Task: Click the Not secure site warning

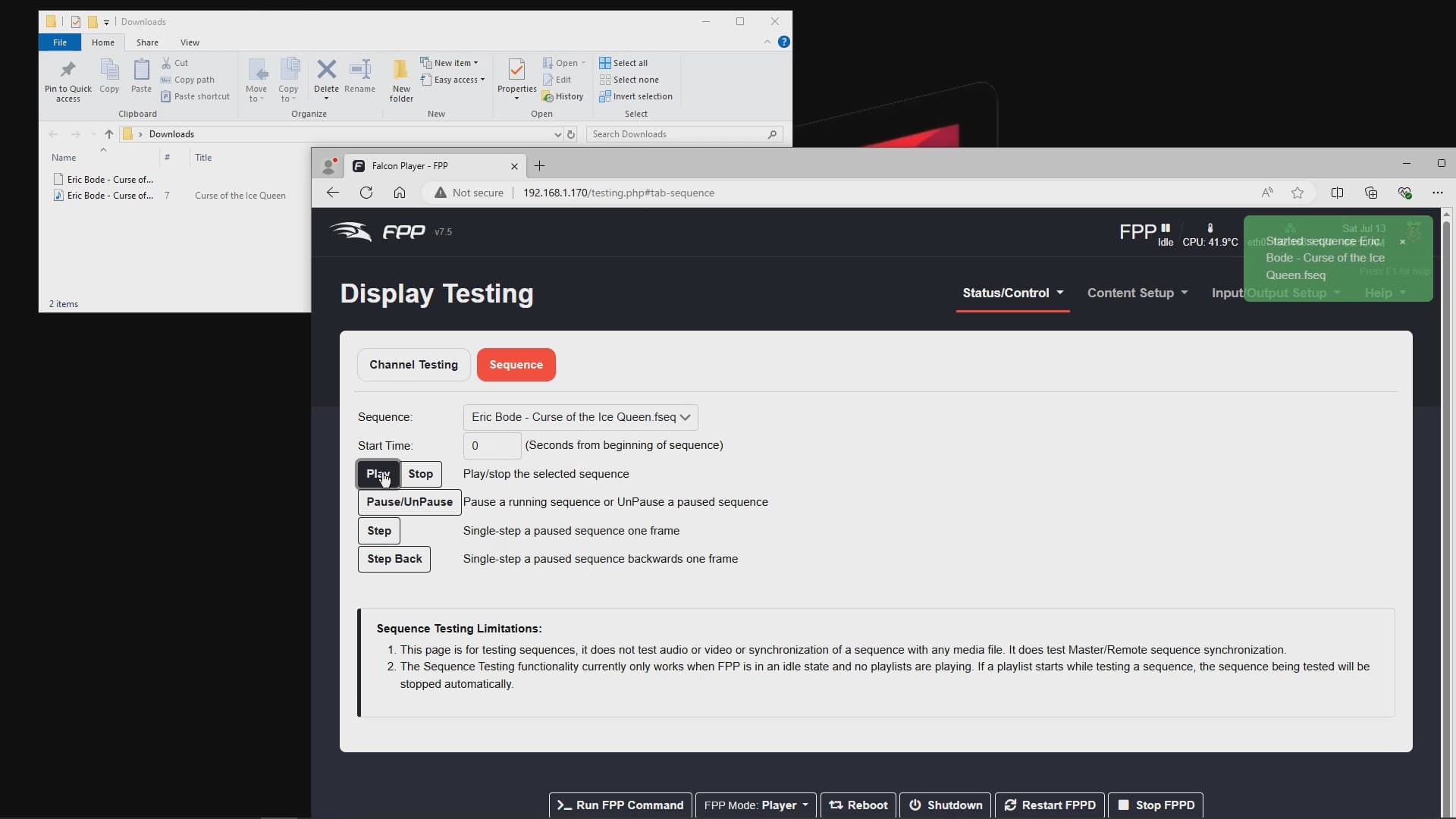Action: point(469,193)
